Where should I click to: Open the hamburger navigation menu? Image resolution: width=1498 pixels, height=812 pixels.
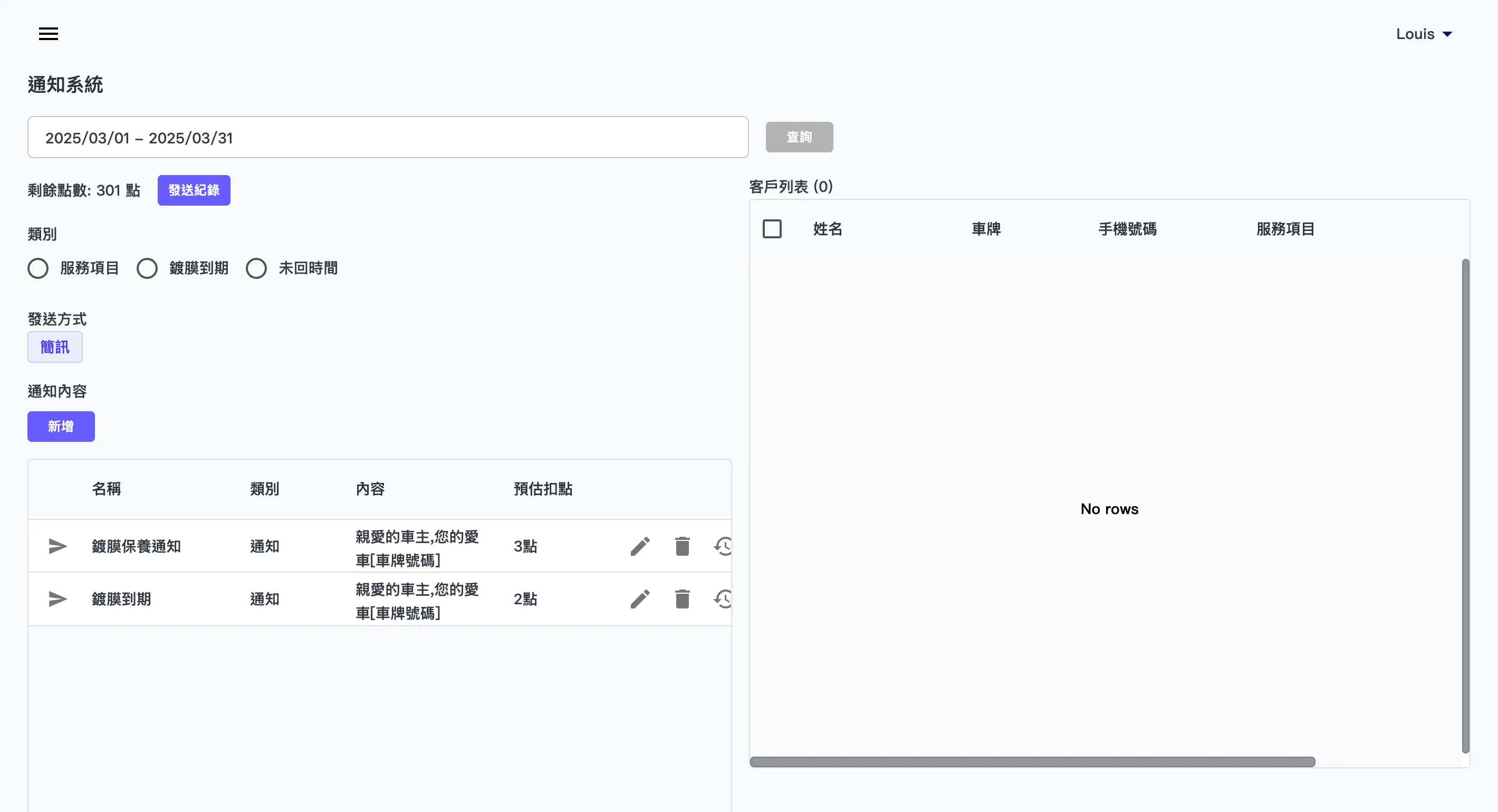[49, 34]
